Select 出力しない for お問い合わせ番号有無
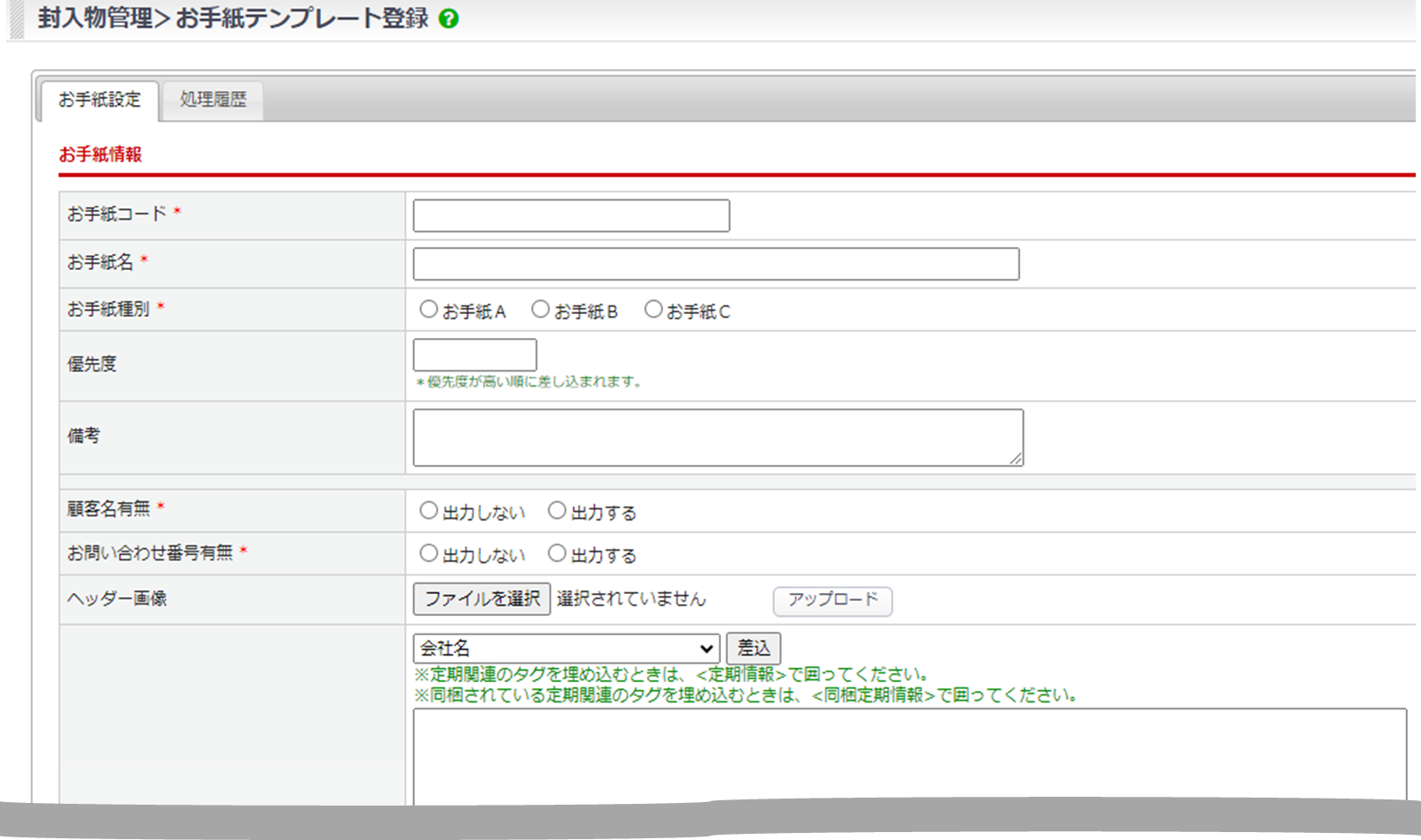1421x840 pixels. [429, 553]
